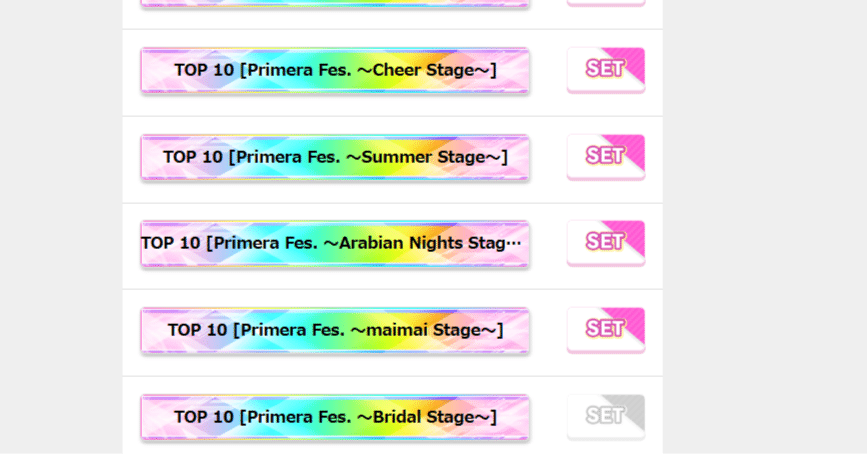Viewport: 867px width, 454px height.
Task: Click the partially visible SET button at top
Action: (605, 3)
